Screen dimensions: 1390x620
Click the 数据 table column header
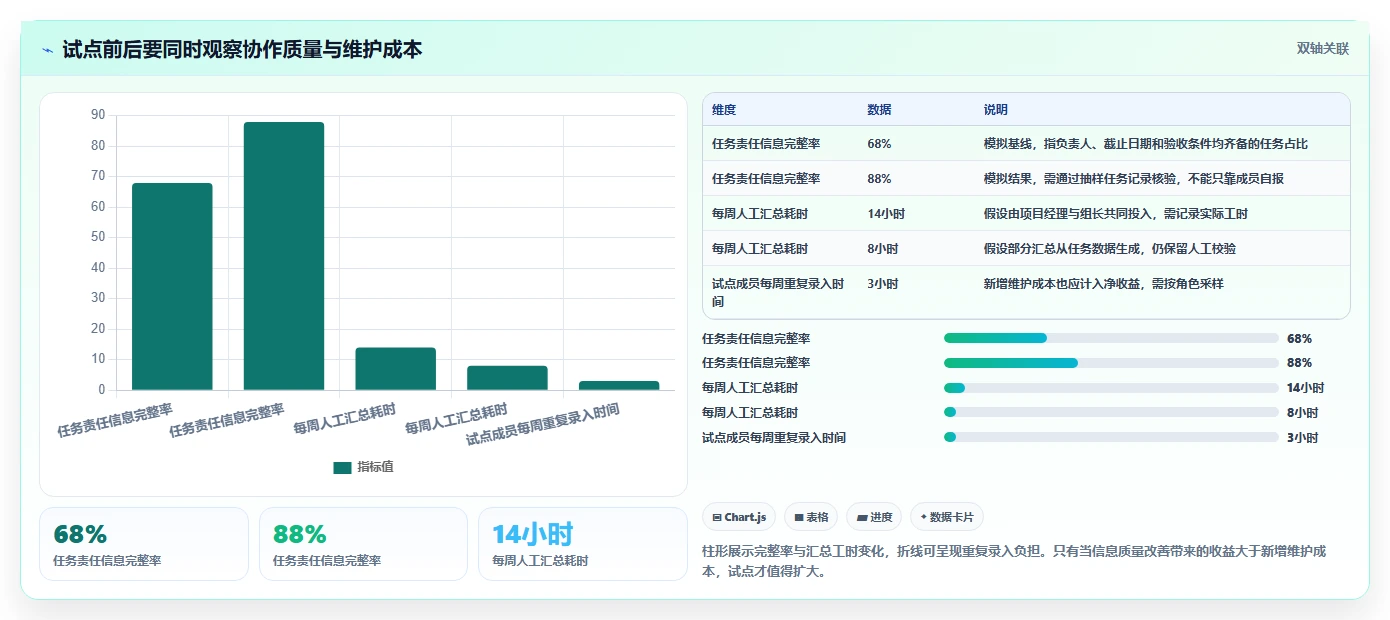click(880, 109)
